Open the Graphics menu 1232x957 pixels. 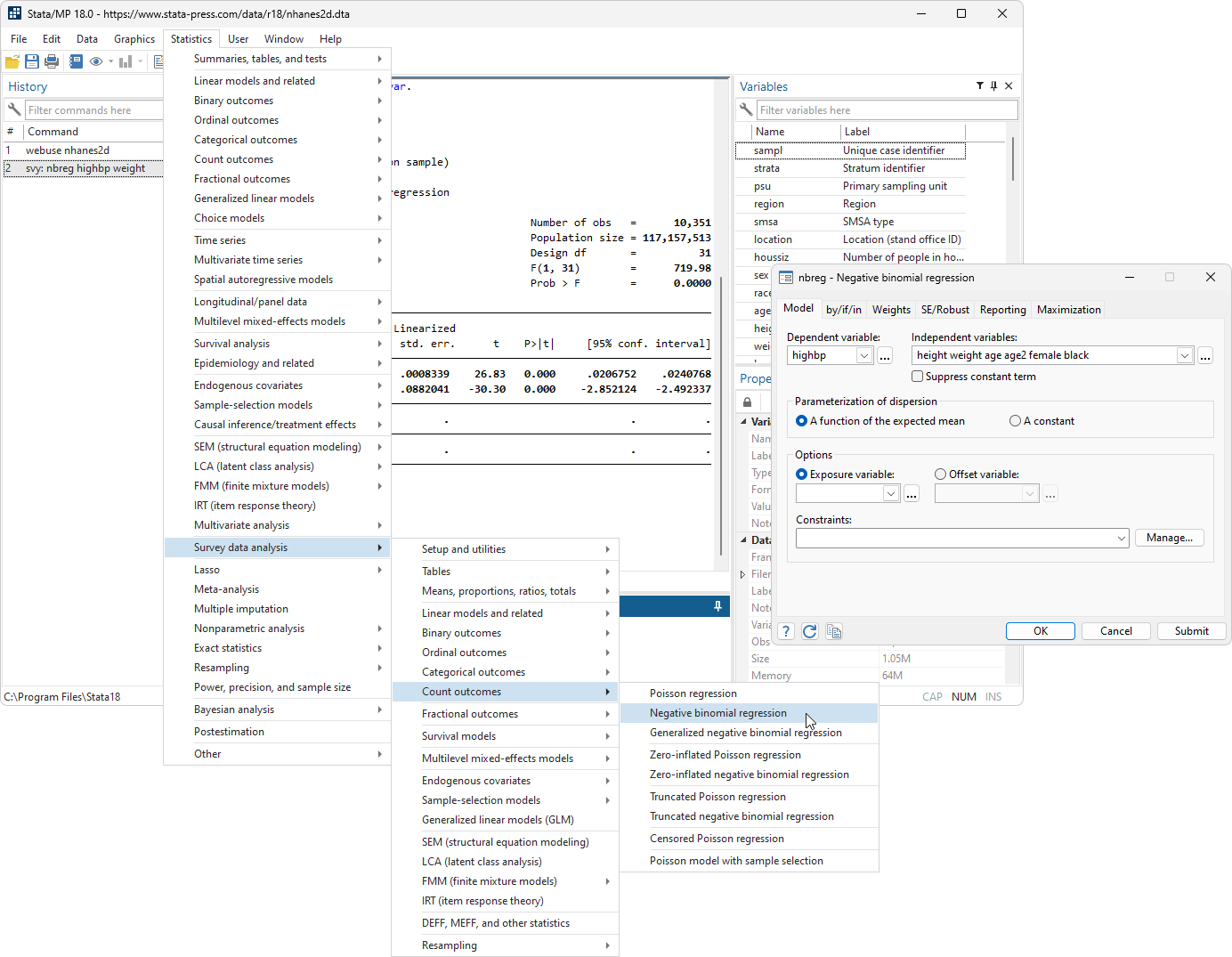tap(134, 39)
